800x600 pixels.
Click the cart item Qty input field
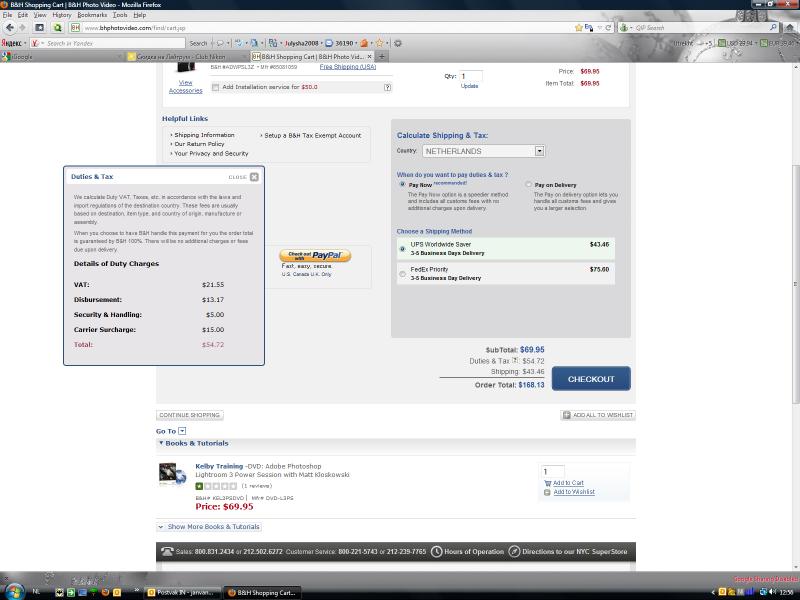click(470, 76)
